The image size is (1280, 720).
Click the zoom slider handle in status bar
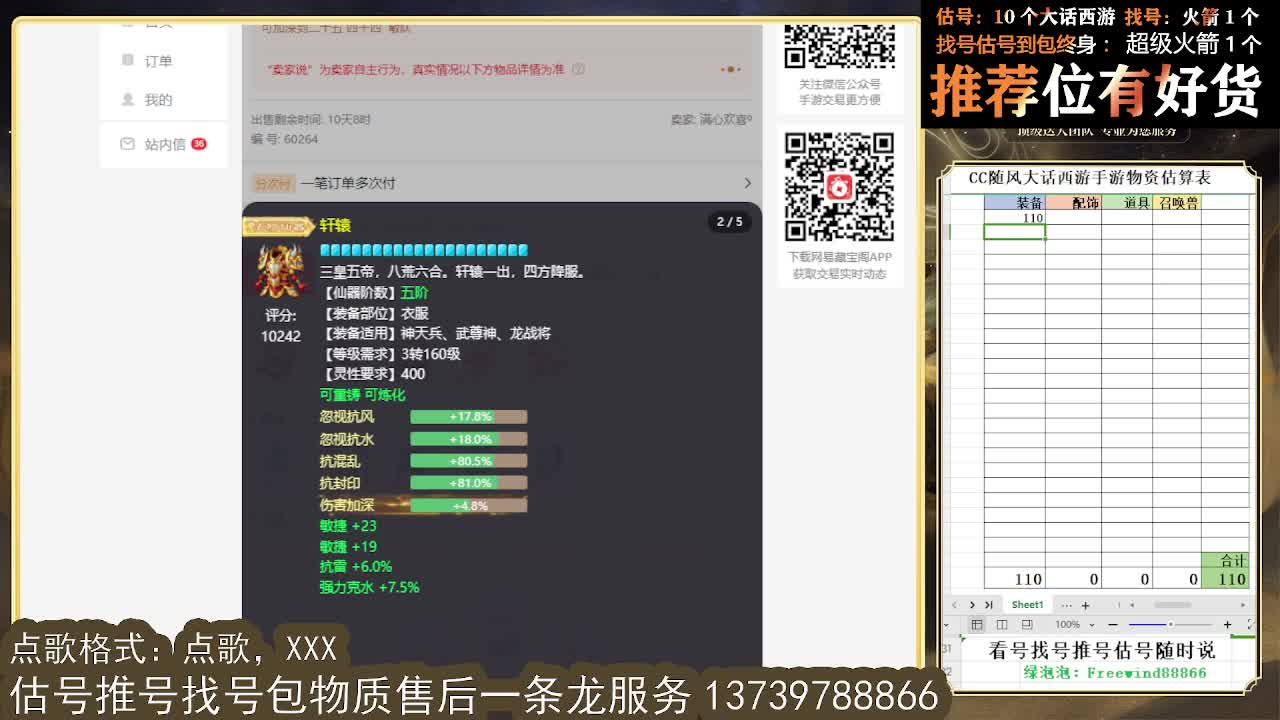[x=1170, y=623]
